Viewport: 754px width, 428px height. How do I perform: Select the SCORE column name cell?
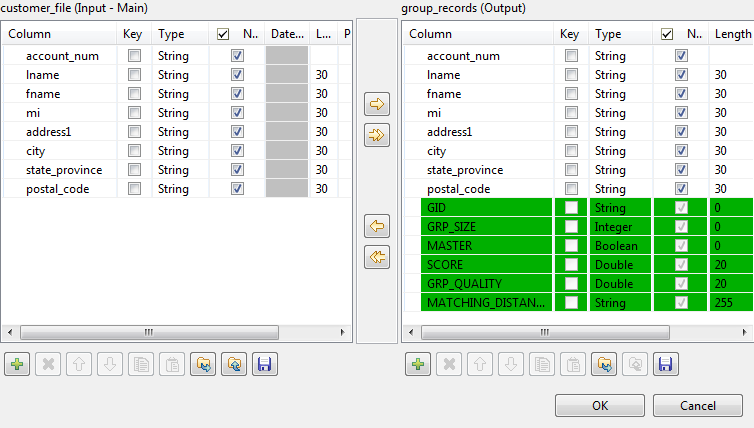click(x=486, y=264)
